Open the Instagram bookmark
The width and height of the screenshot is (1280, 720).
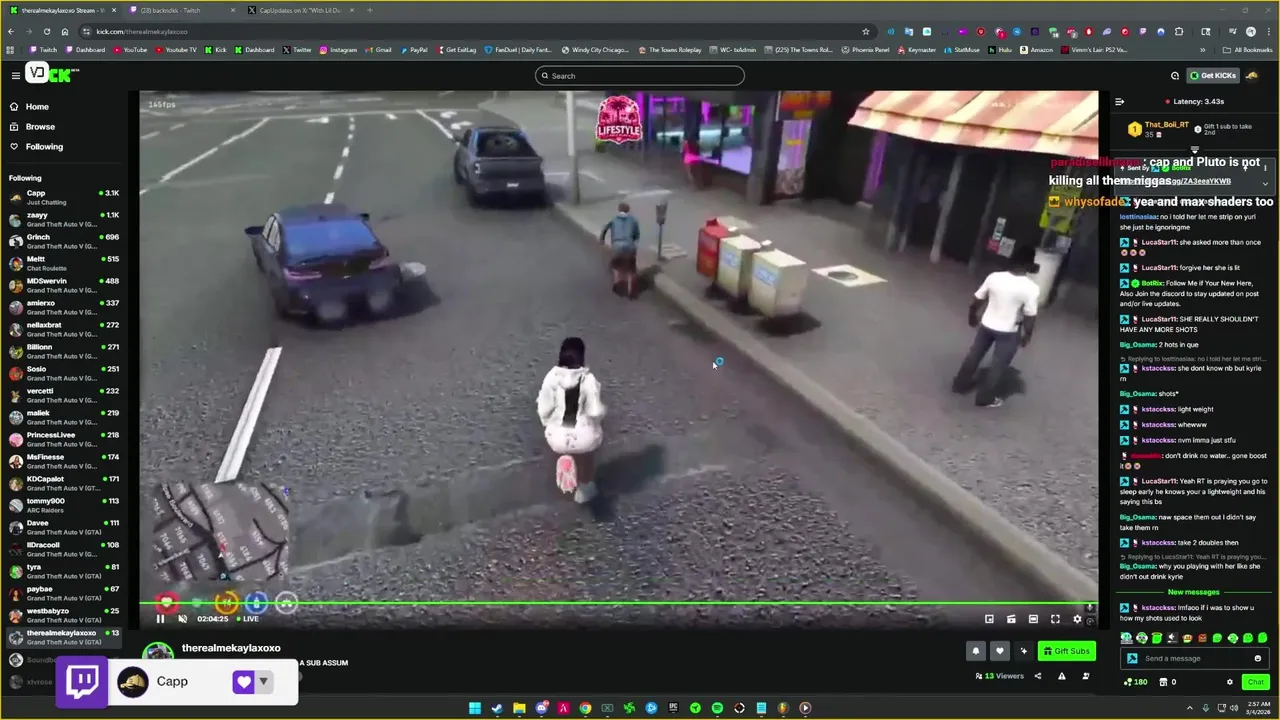pyautogui.click(x=337, y=50)
